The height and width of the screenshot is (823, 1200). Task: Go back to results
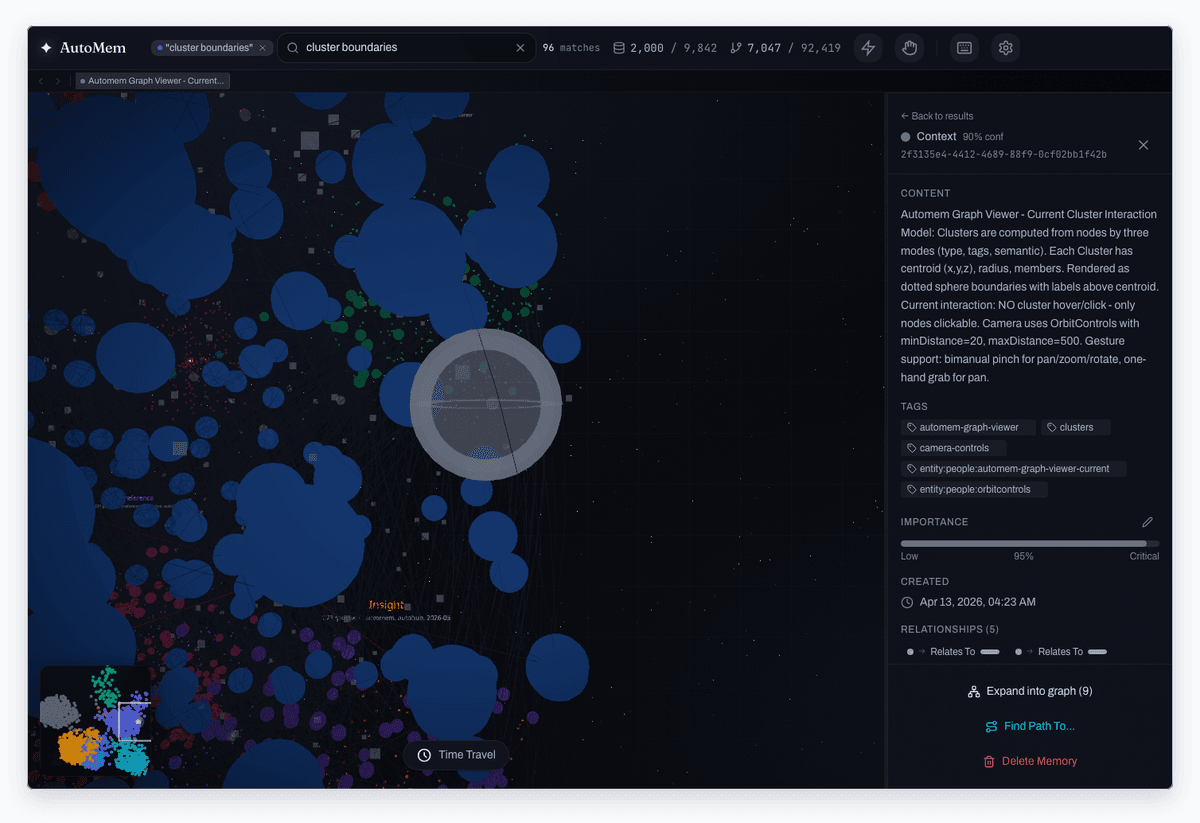tap(937, 116)
